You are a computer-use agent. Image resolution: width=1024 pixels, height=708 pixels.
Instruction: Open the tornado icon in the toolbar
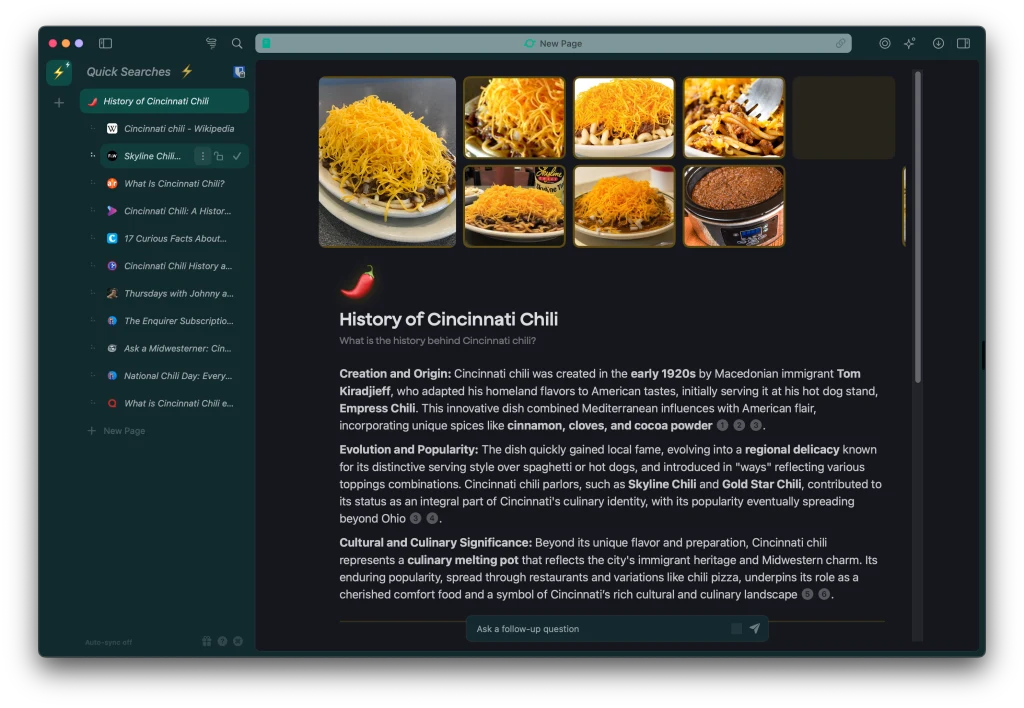point(211,44)
